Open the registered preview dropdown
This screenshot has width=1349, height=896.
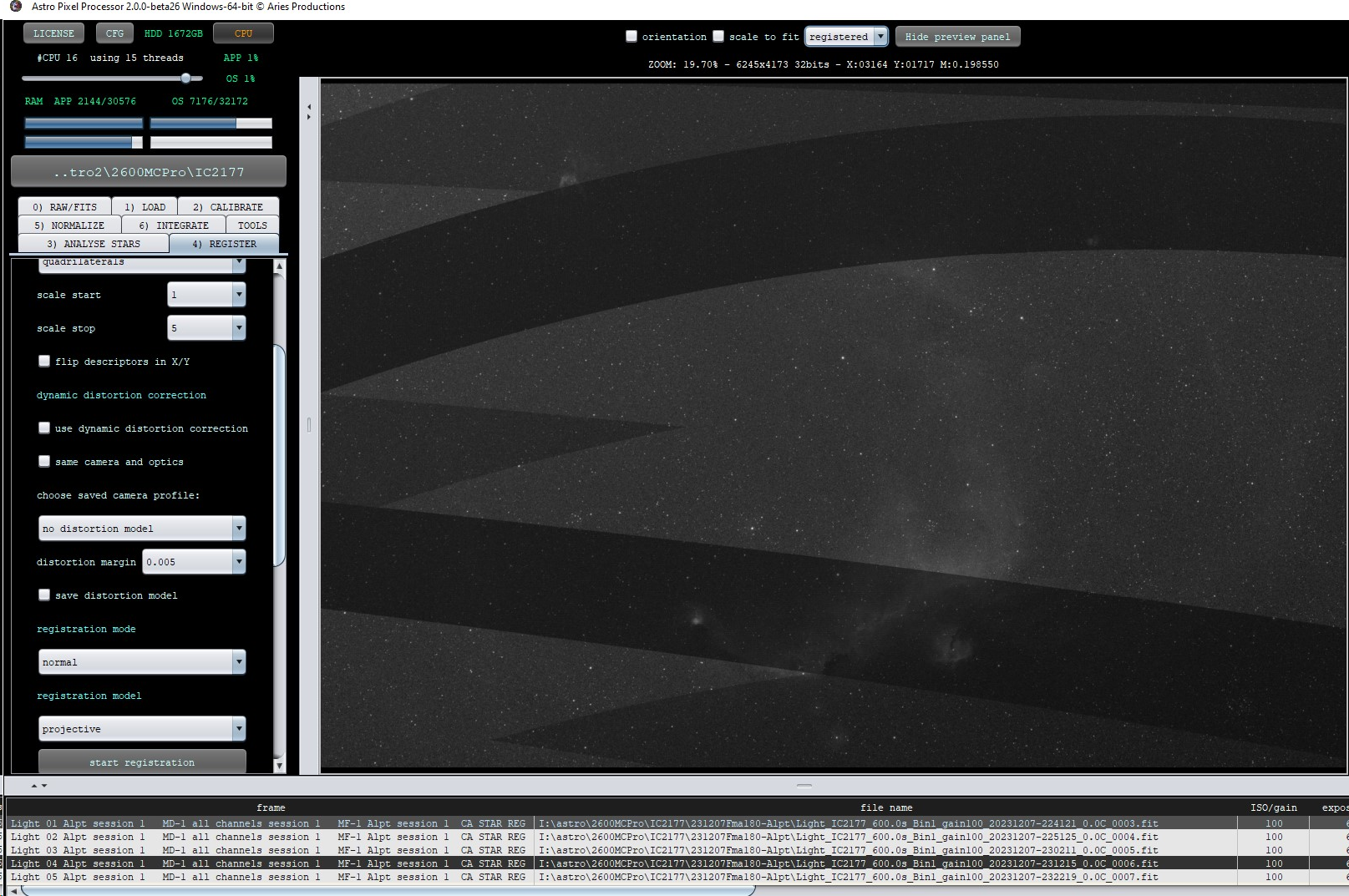coord(881,37)
